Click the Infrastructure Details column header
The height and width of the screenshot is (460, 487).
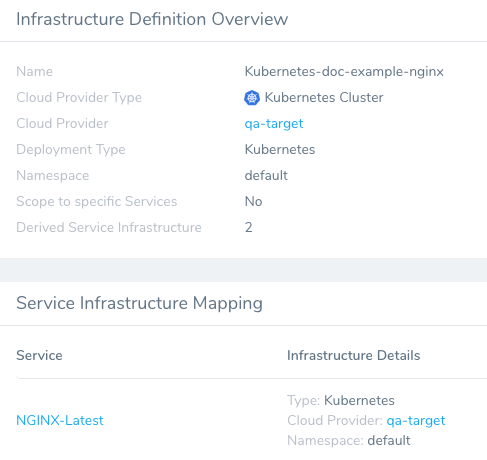tap(353, 355)
